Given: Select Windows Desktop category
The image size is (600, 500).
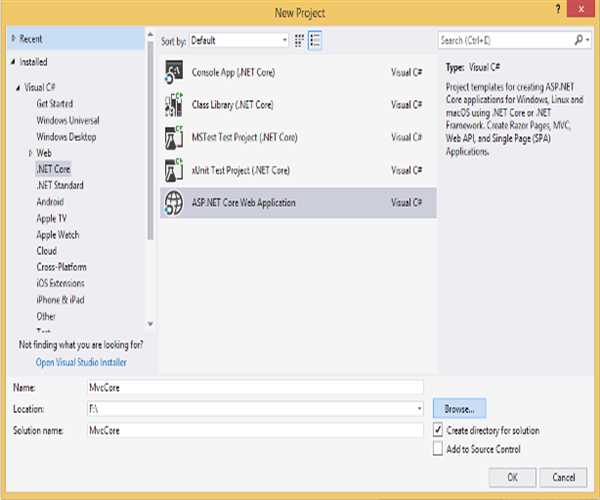Looking at the screenshot, I should tap(66, 136).
